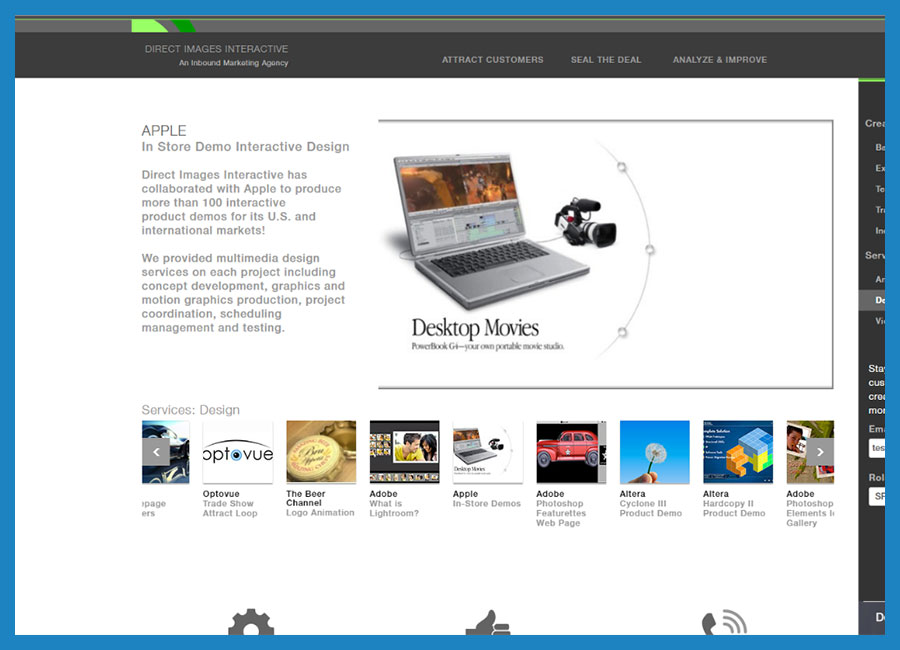Click the 'Services: Design' heading
Viewport: 900px width, 650px height.
pos(191,410)
